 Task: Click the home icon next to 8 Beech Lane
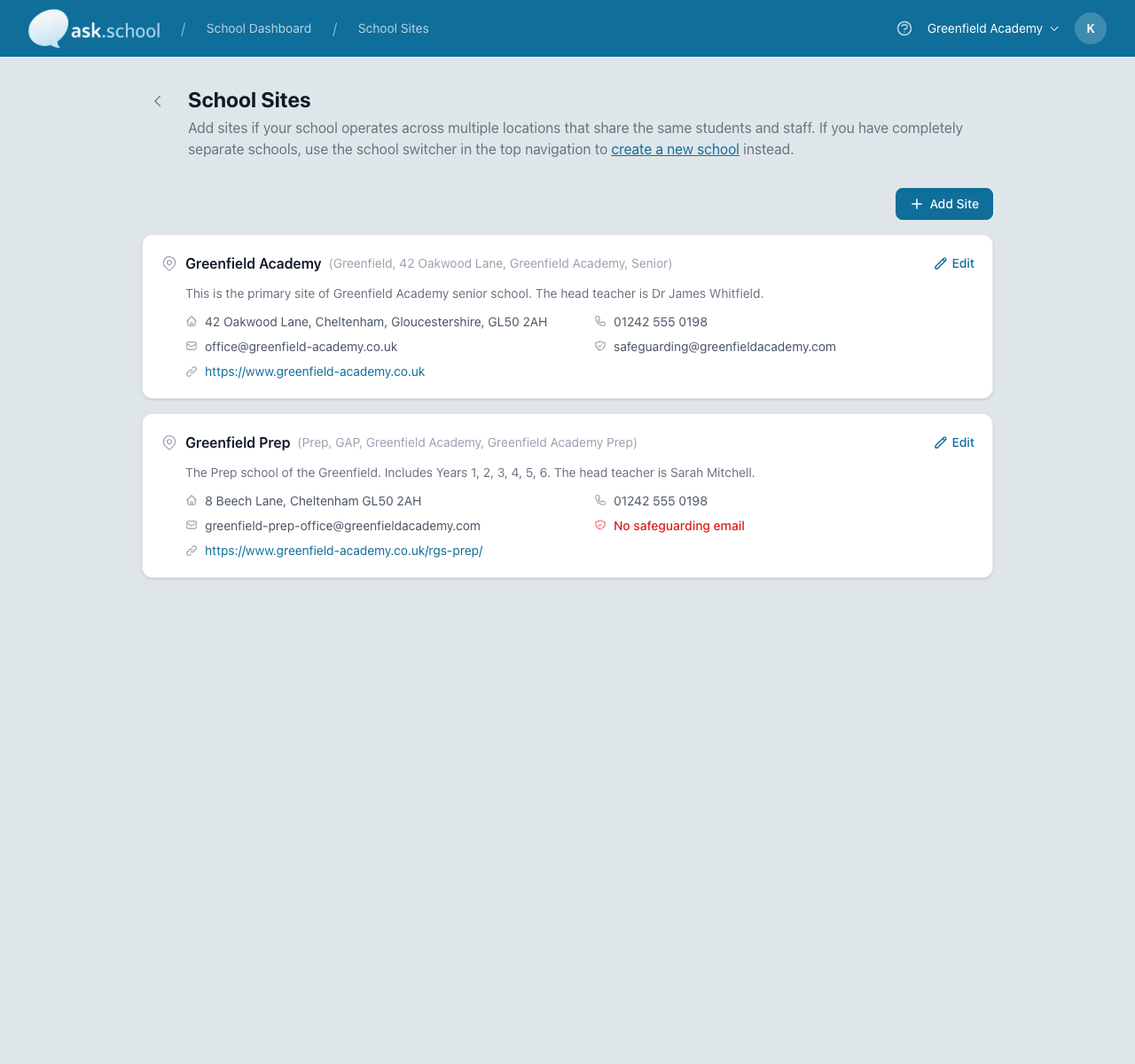pos(192,500)
